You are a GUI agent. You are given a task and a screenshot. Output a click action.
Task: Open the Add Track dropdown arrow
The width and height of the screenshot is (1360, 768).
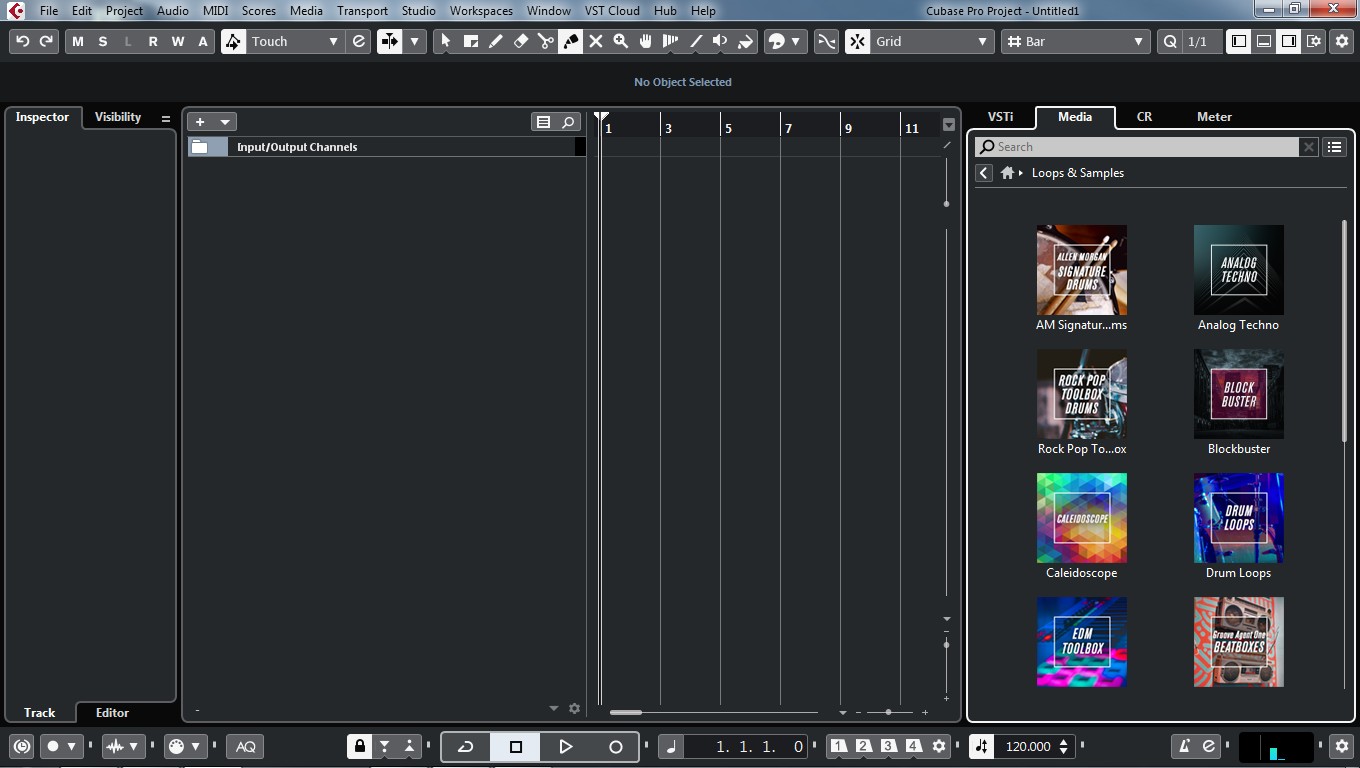pyautogui.click(x=225, y=122)
